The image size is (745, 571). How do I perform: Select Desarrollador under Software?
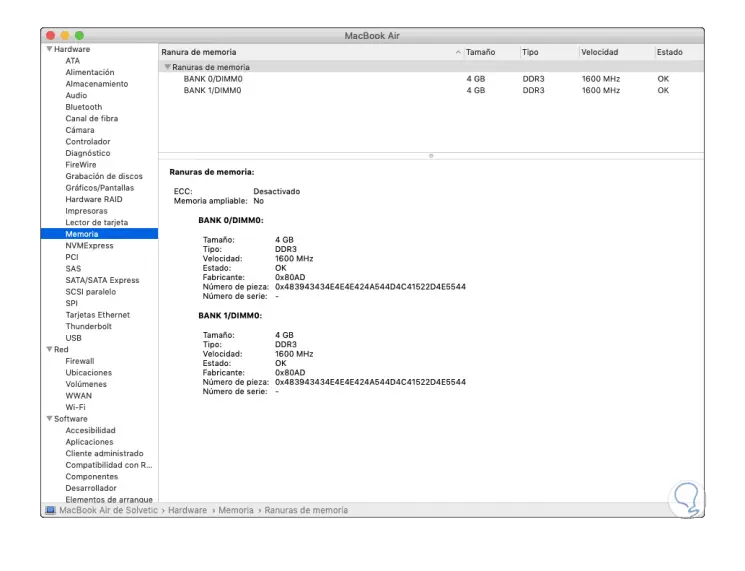tap(91, 488)
